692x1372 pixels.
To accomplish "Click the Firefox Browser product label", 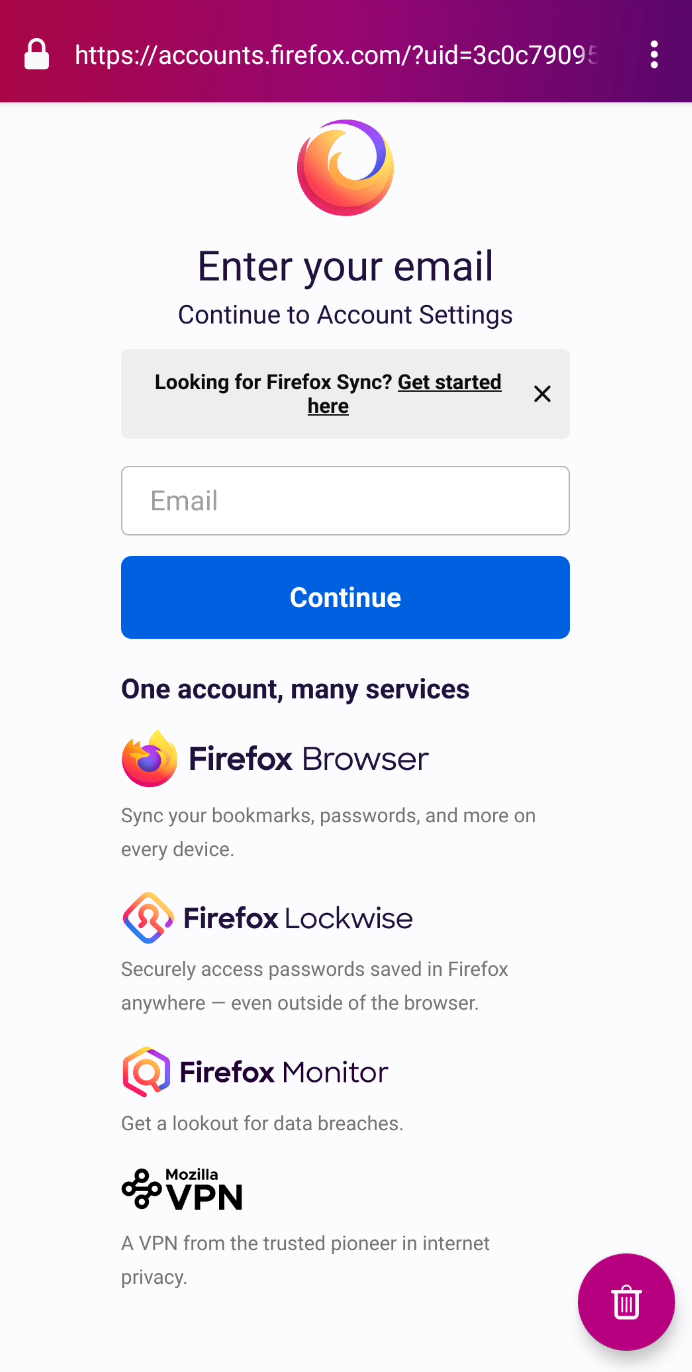I will coord(305,758).
